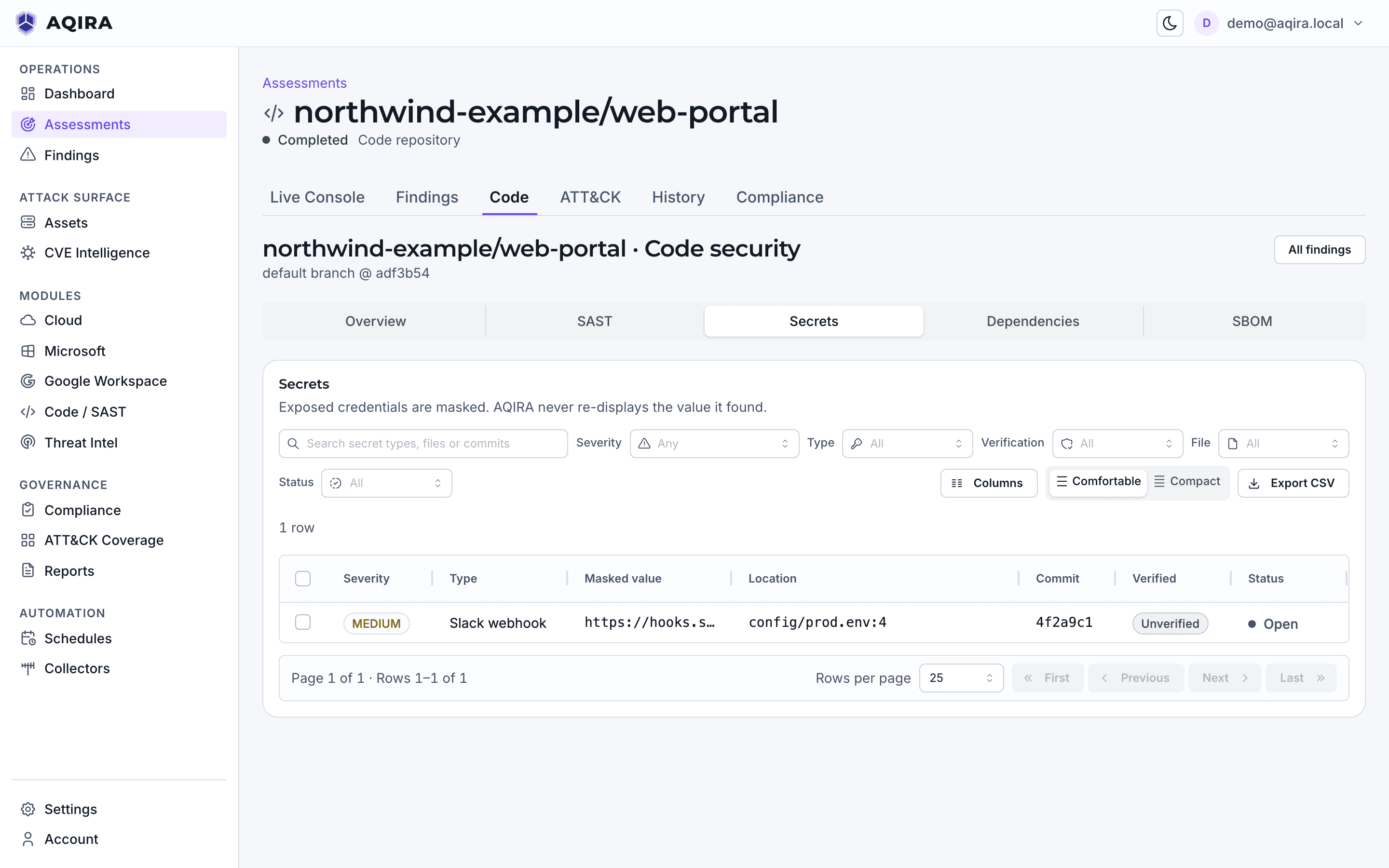
Task: Click the Findings warning-triangle sidebar icon
Action: click(x=27, y=155)
